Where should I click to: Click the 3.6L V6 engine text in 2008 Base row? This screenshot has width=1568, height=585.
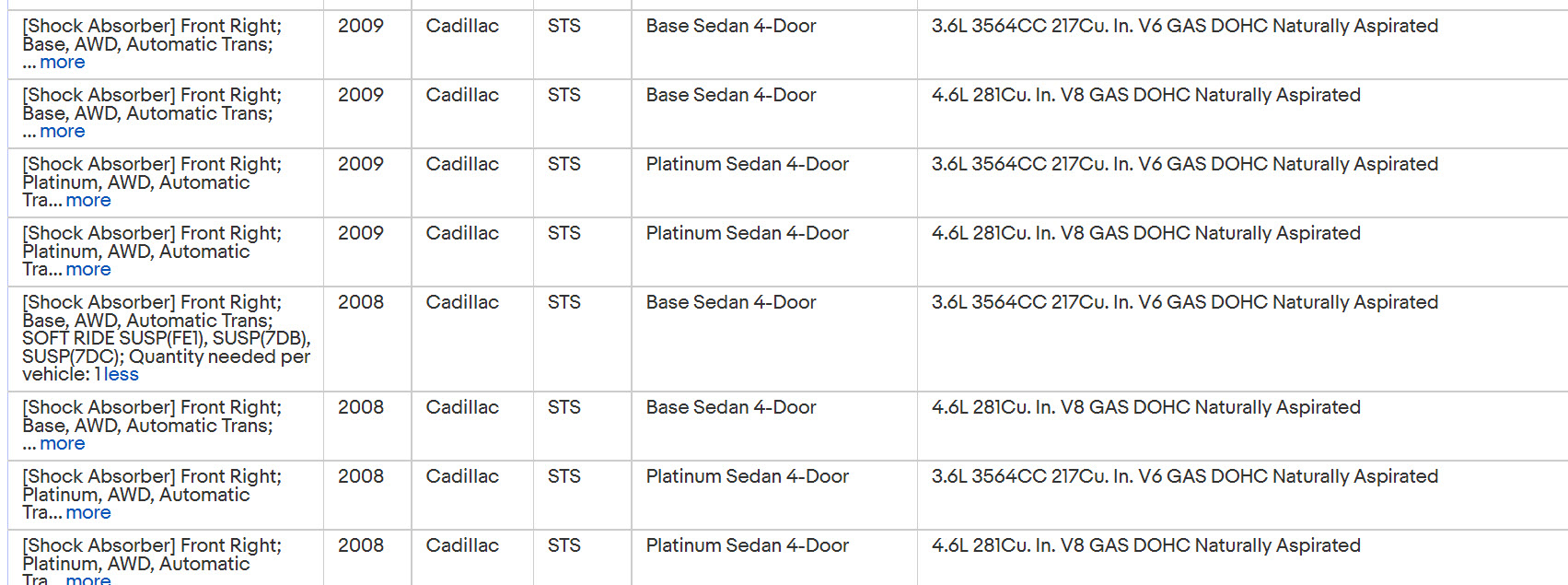tap(1184, 302)
